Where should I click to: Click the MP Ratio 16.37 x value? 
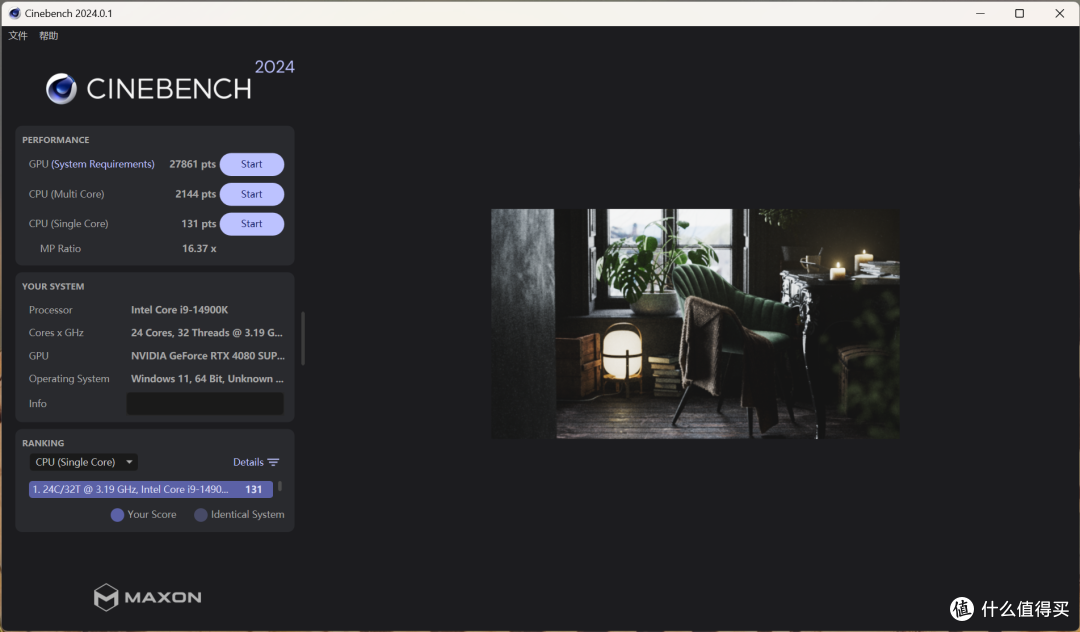199,249
